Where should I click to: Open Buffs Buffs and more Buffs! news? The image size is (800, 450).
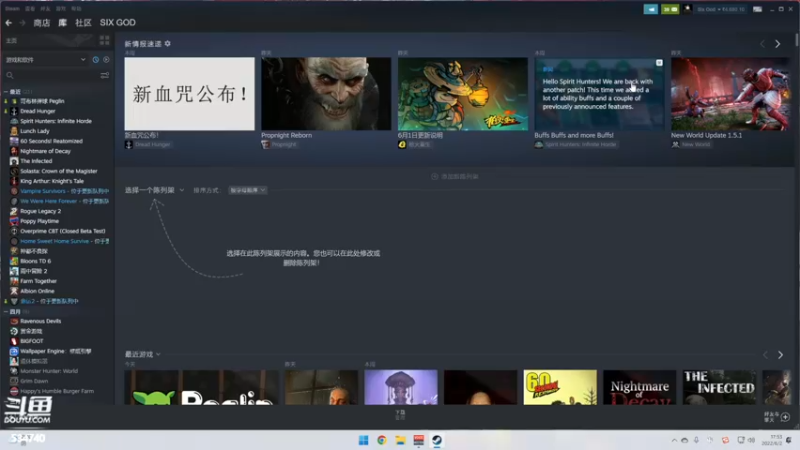click(x=599, y=94)
